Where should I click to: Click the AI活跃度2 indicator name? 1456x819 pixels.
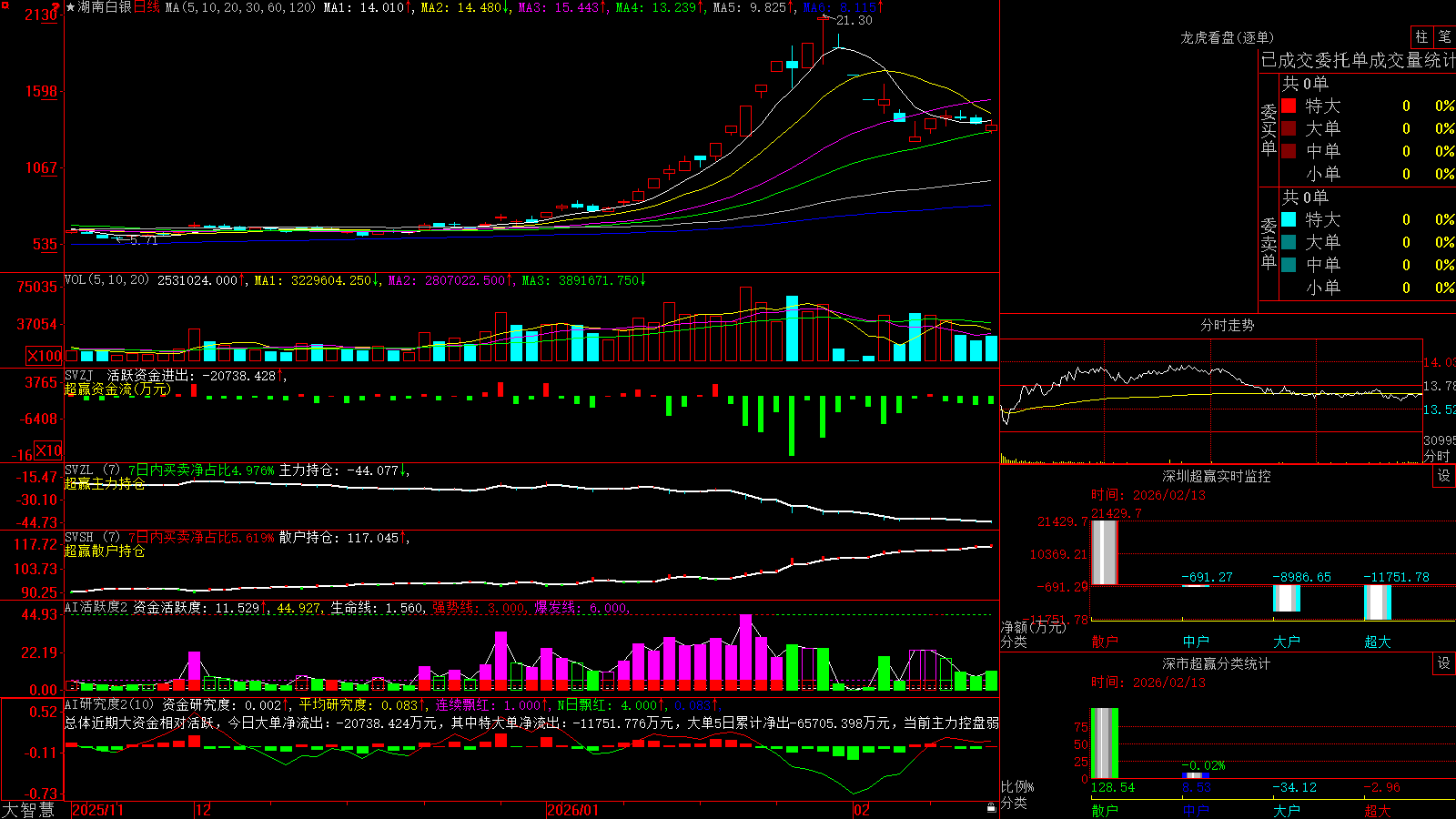pos(96,607)
